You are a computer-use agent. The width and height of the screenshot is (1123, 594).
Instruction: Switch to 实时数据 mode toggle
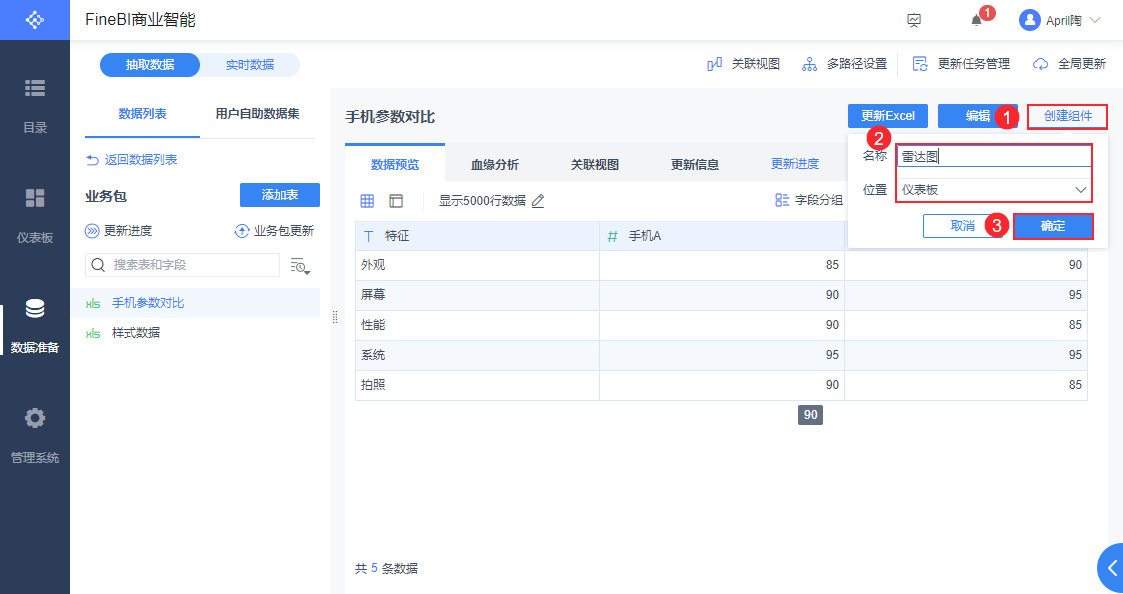249,65
